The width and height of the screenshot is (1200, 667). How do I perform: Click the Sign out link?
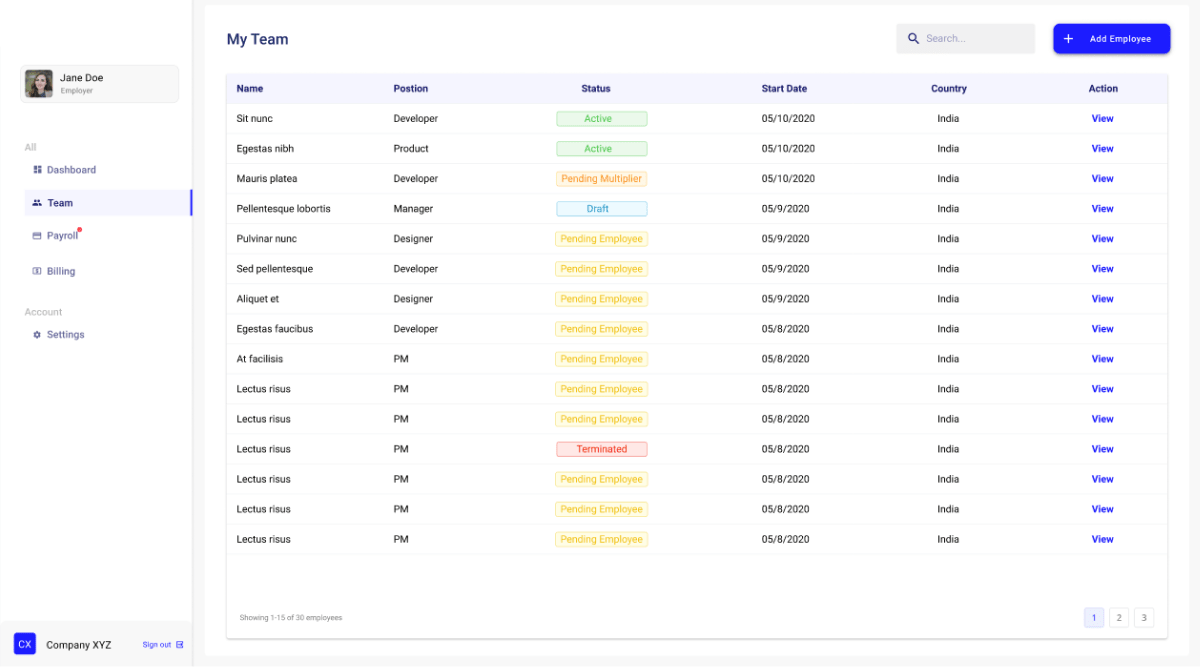[x=157, y=645]
